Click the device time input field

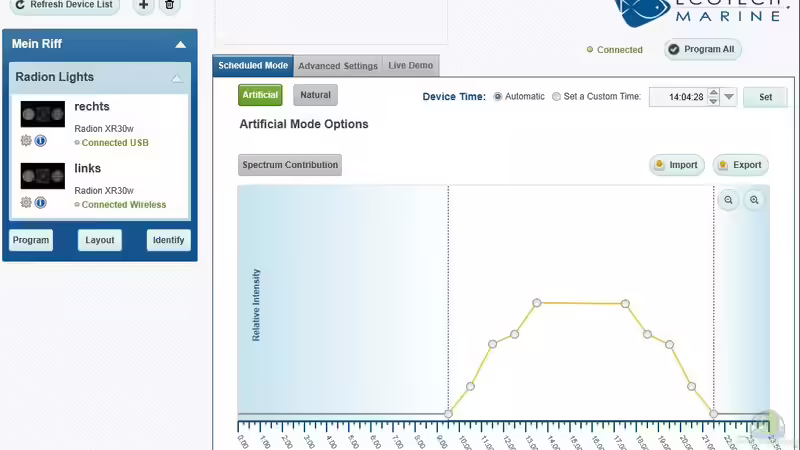[x=678, y=97]
